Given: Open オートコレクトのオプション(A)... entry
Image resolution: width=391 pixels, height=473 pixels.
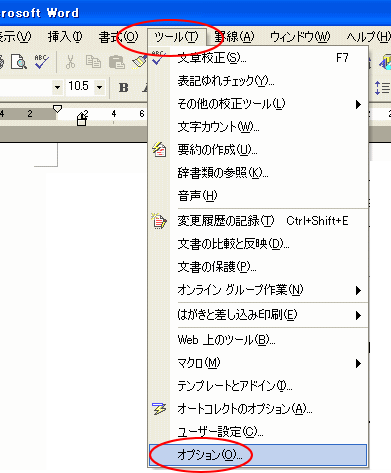Looking at the screenshot, I should [258, 409].
